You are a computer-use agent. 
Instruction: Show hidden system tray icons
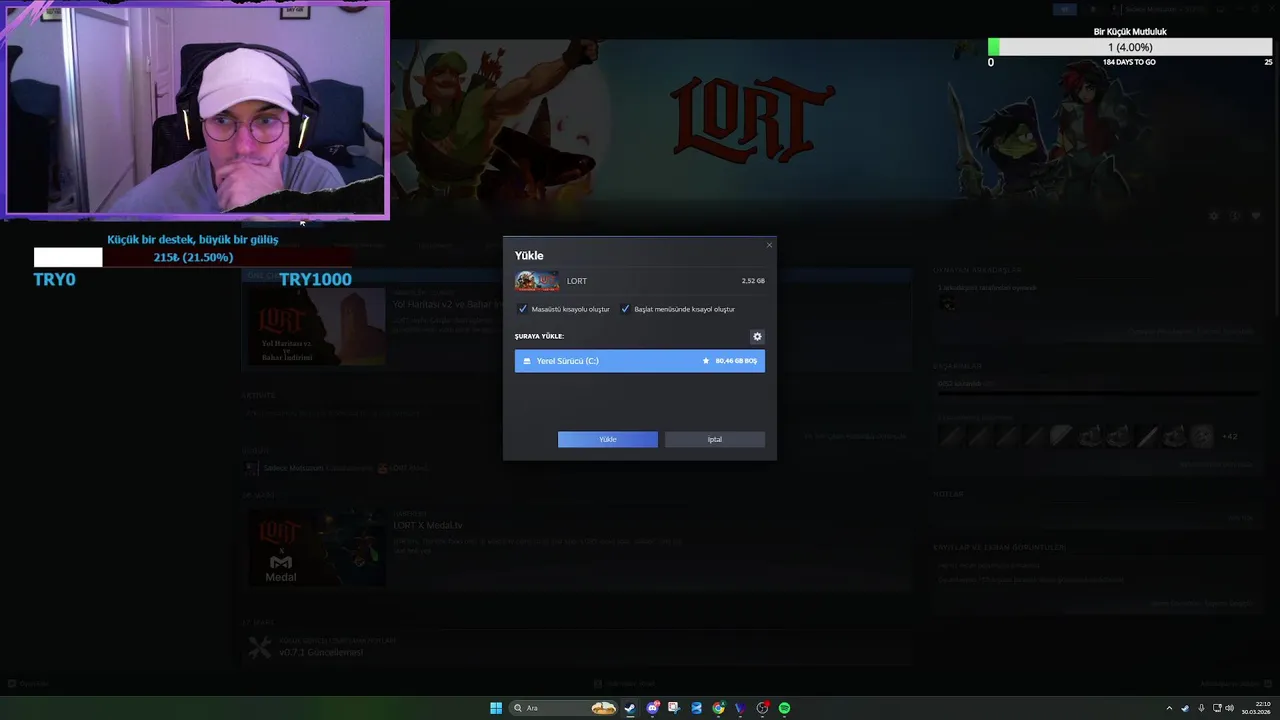click(1169, 708)
